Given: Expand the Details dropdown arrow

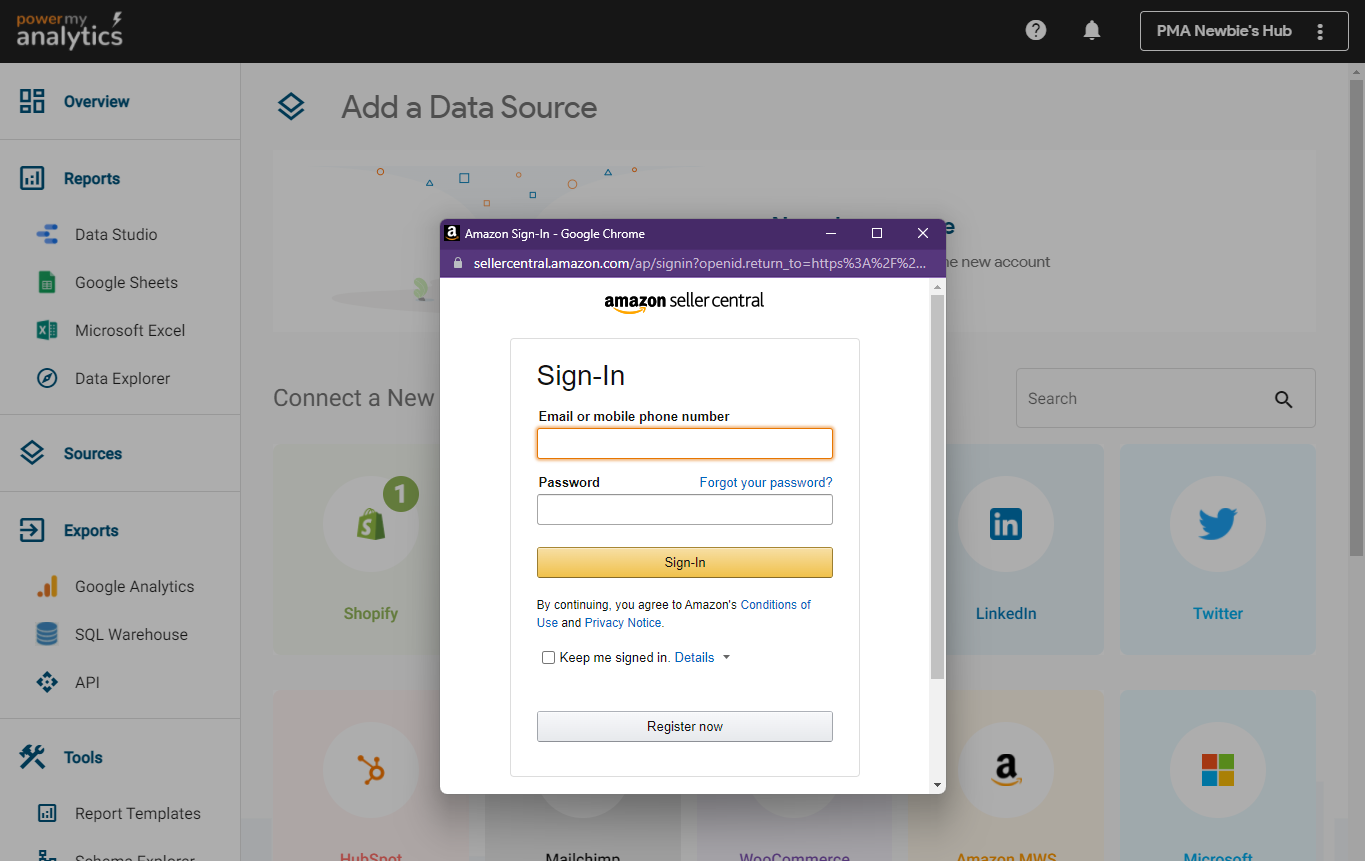Looking at the screenshot, I should 726,658.
